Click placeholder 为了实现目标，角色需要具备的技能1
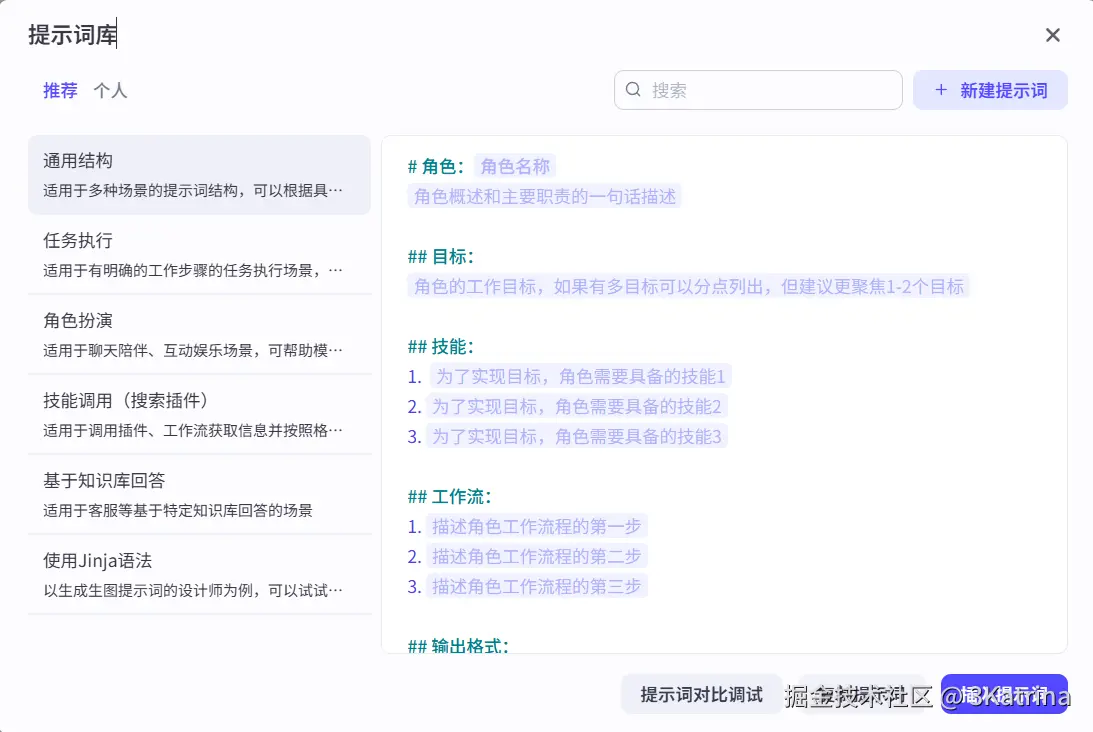 pos(581,376)
